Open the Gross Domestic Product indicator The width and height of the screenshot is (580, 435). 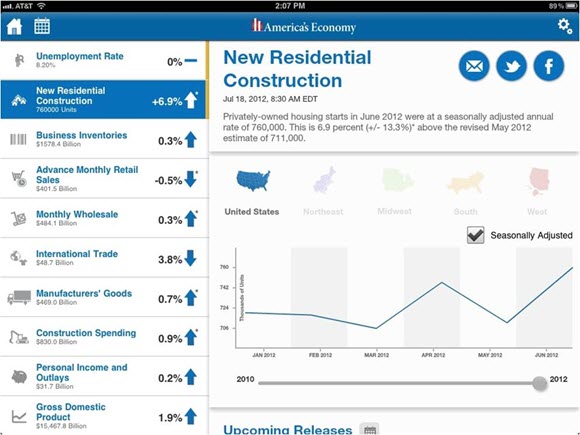[x=104, y=416]
